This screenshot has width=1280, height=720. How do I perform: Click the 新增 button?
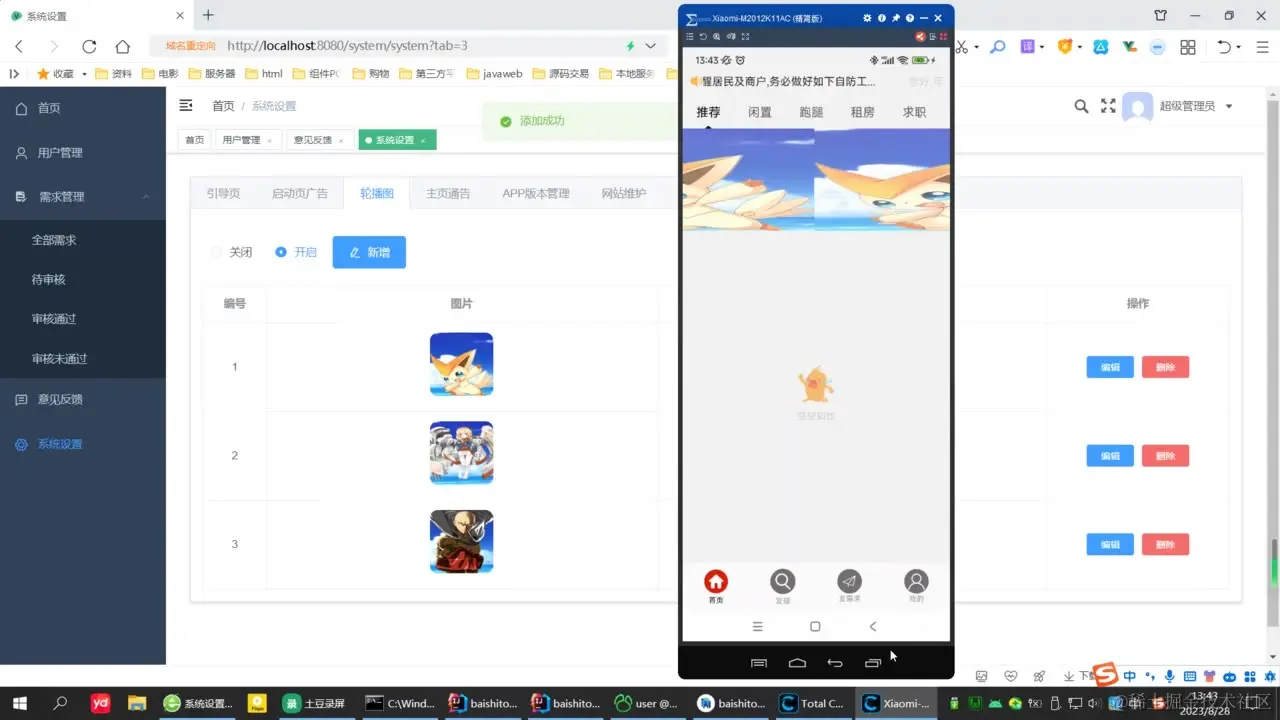click(369, 252)
